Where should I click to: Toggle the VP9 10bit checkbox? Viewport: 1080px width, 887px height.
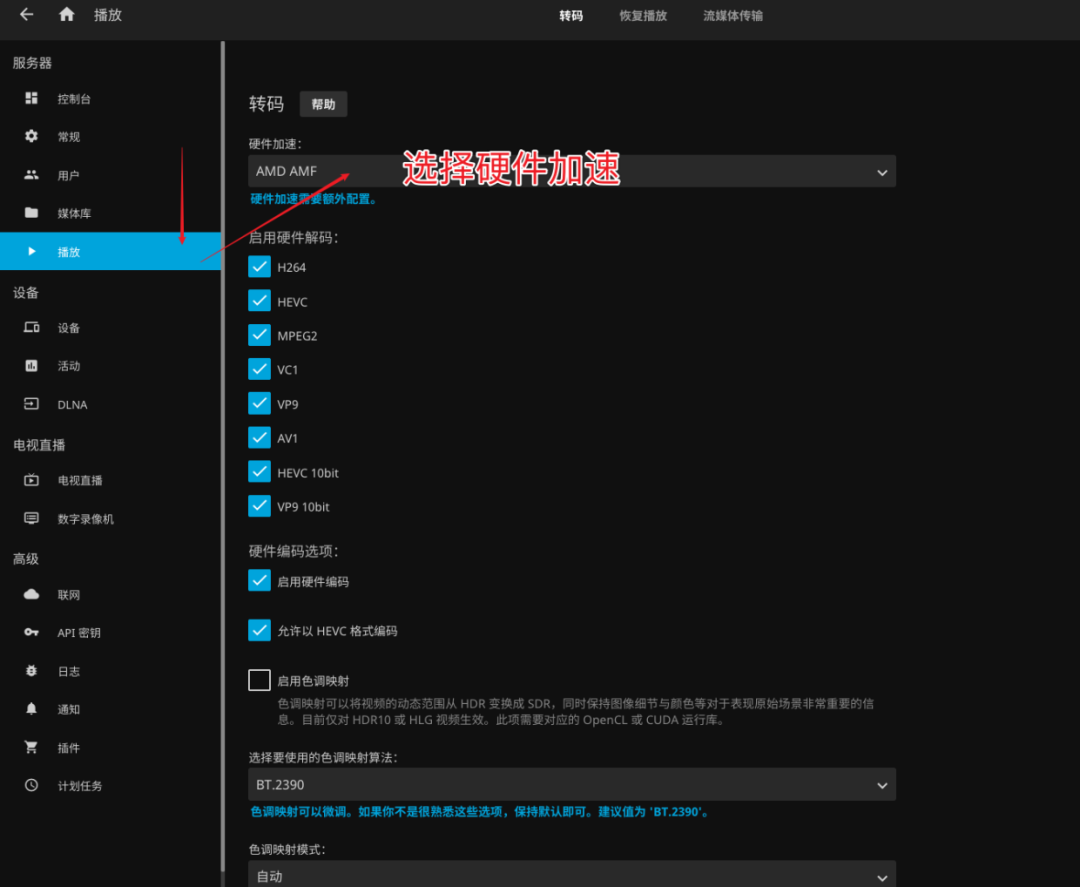[x=259, y=505]
